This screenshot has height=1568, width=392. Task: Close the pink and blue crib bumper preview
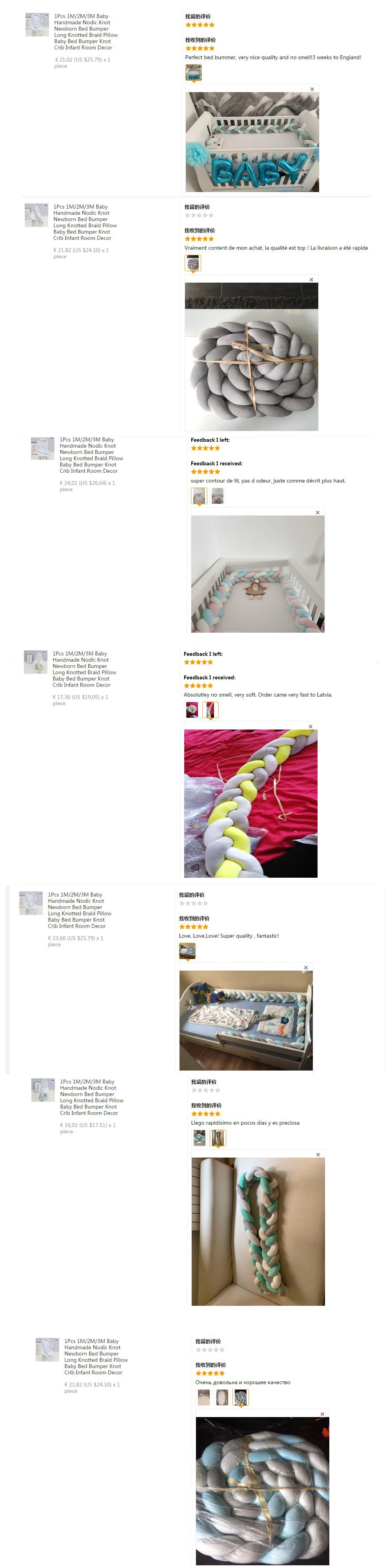(x=317, y=512)
